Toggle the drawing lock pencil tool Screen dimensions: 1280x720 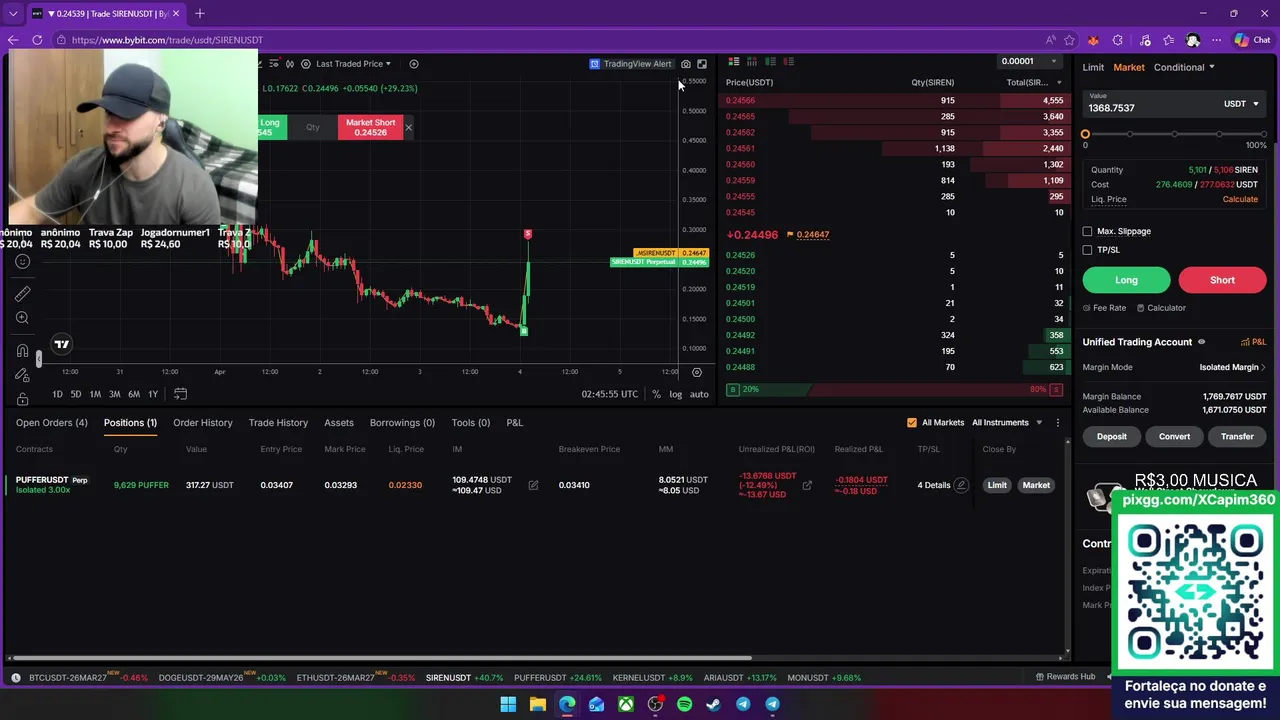[x=22, y=375]
